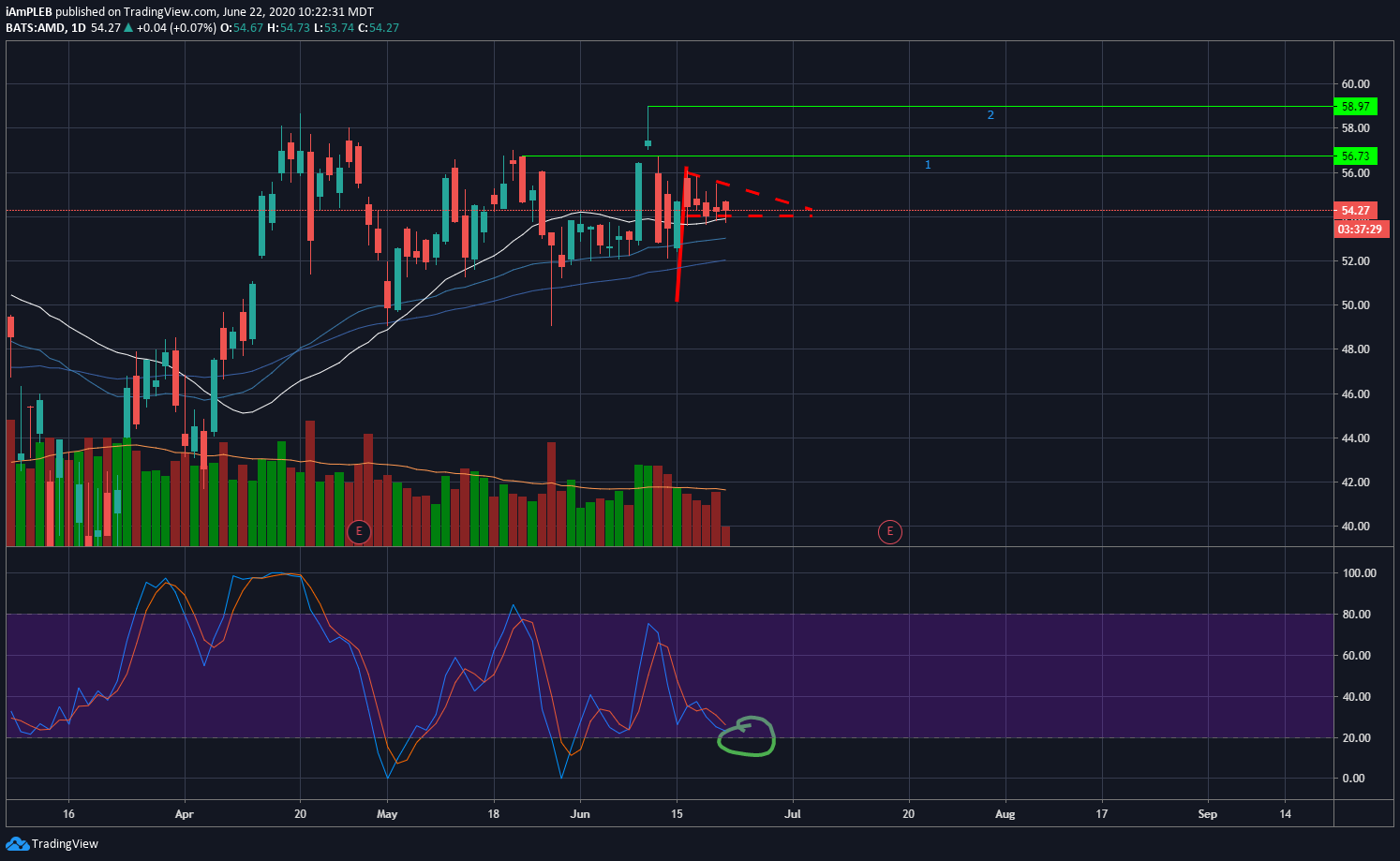Click the 40.00 price axis label
The height and width of the screenshot is (861, 1400).
point(1355,527)
